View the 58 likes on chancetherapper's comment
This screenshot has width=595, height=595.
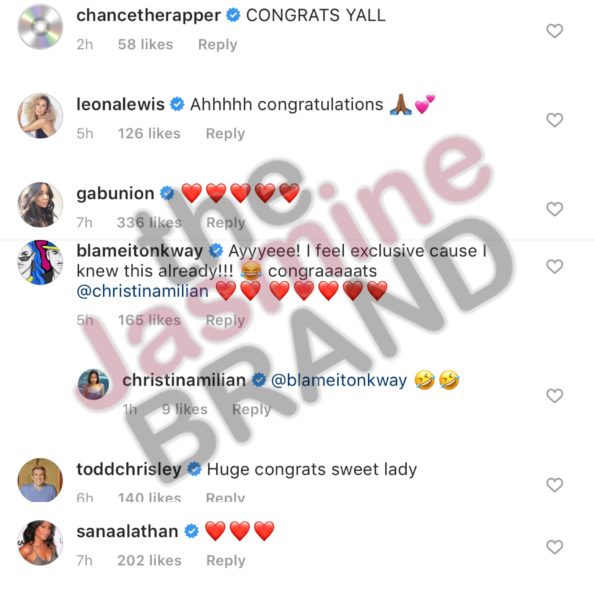click(145, 44)
